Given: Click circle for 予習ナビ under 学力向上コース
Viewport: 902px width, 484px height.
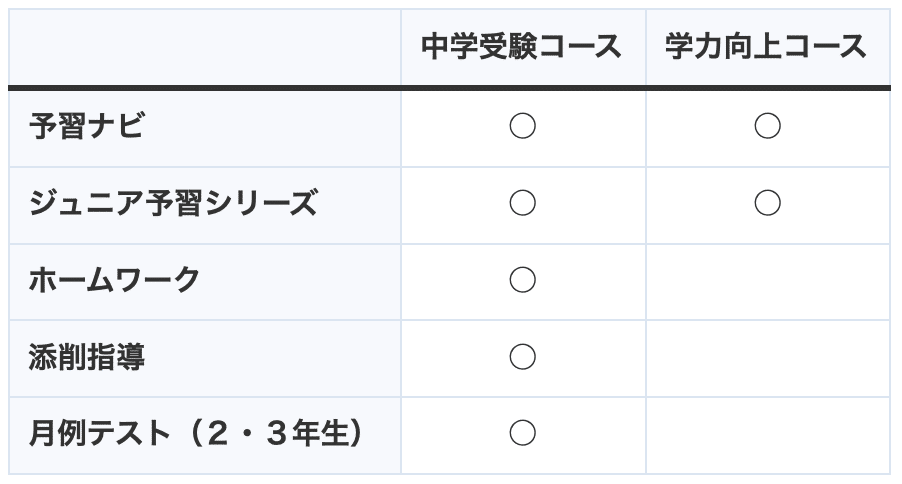Looking at the screenshot, I should (x=767, y=126).
